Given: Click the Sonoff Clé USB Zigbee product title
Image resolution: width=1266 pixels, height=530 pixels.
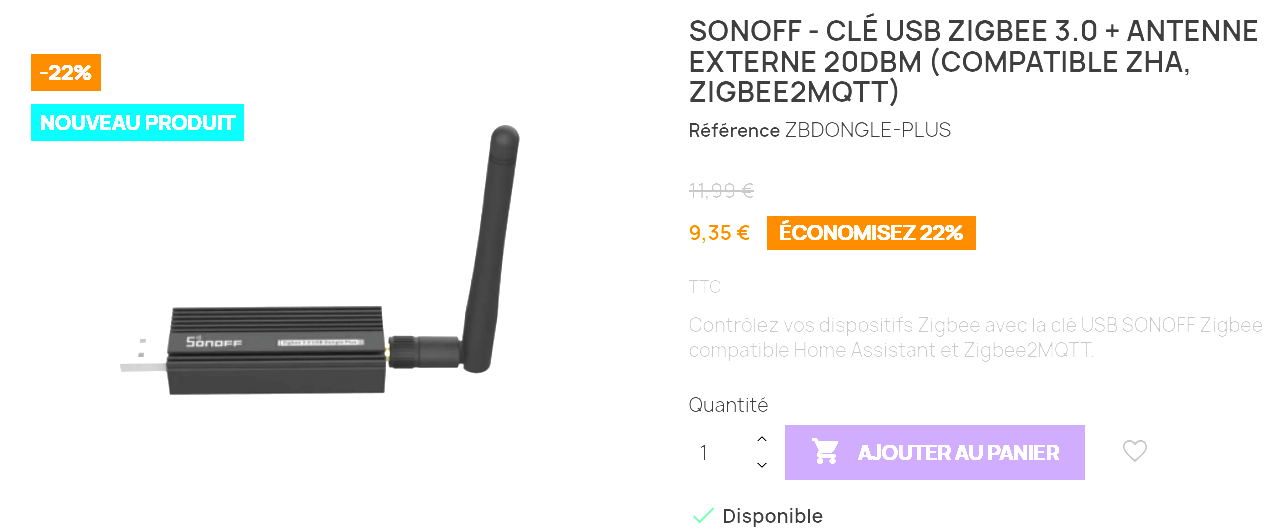Looking at the screenshot, I should pyautogui.click(x=973, y=61).
